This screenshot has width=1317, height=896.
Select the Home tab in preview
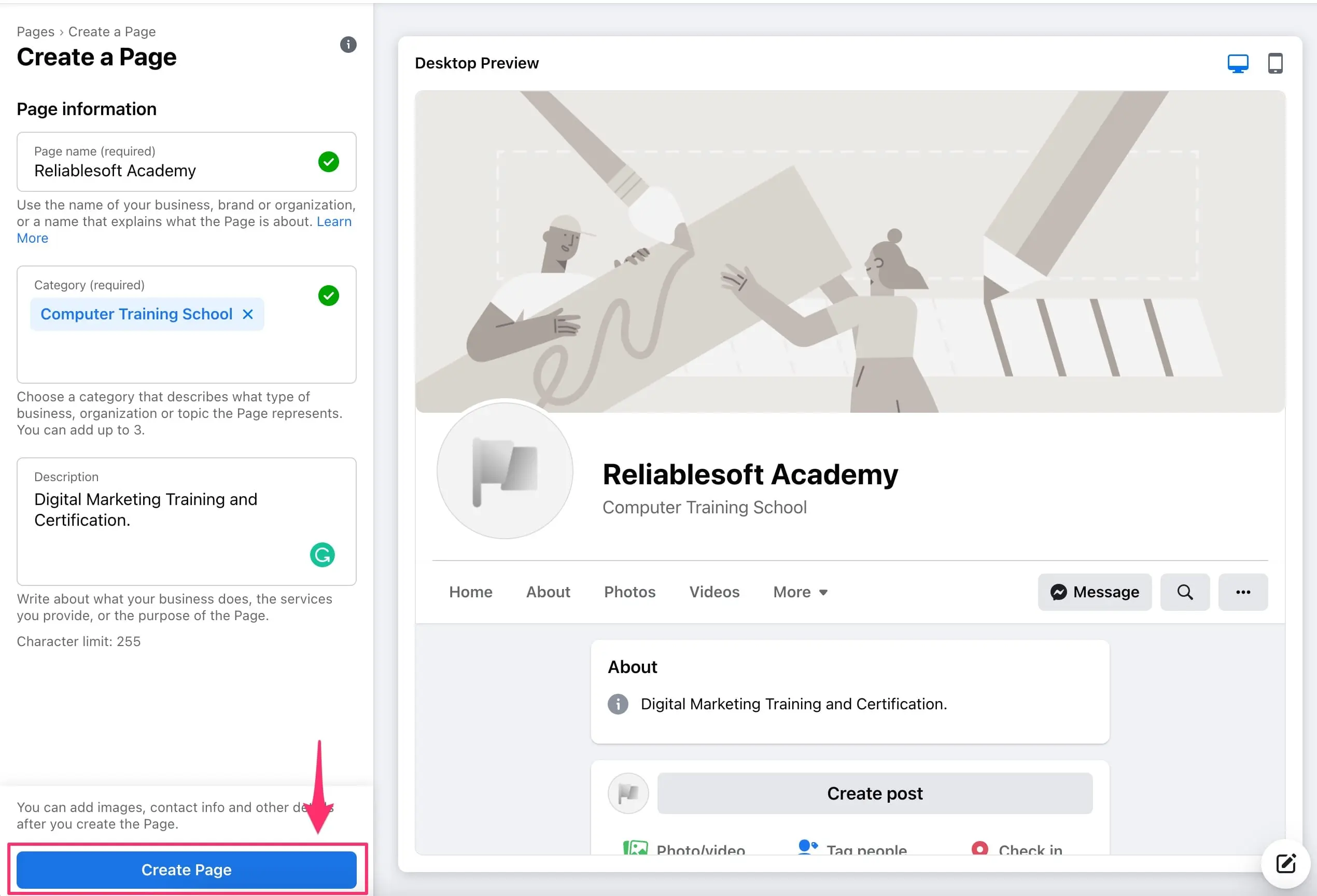[470, 592]
